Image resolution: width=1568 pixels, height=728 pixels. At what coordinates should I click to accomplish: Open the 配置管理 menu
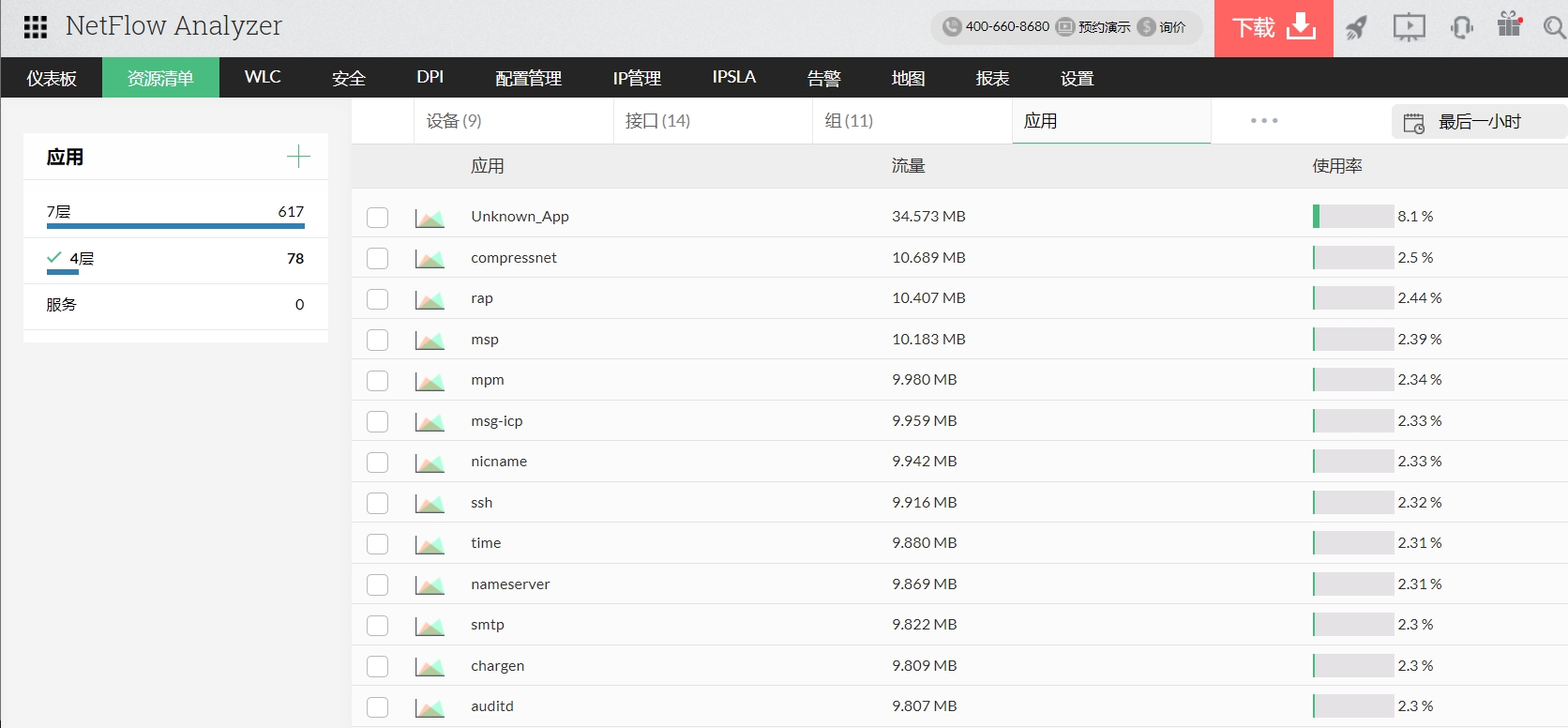[x=529, y=78]
